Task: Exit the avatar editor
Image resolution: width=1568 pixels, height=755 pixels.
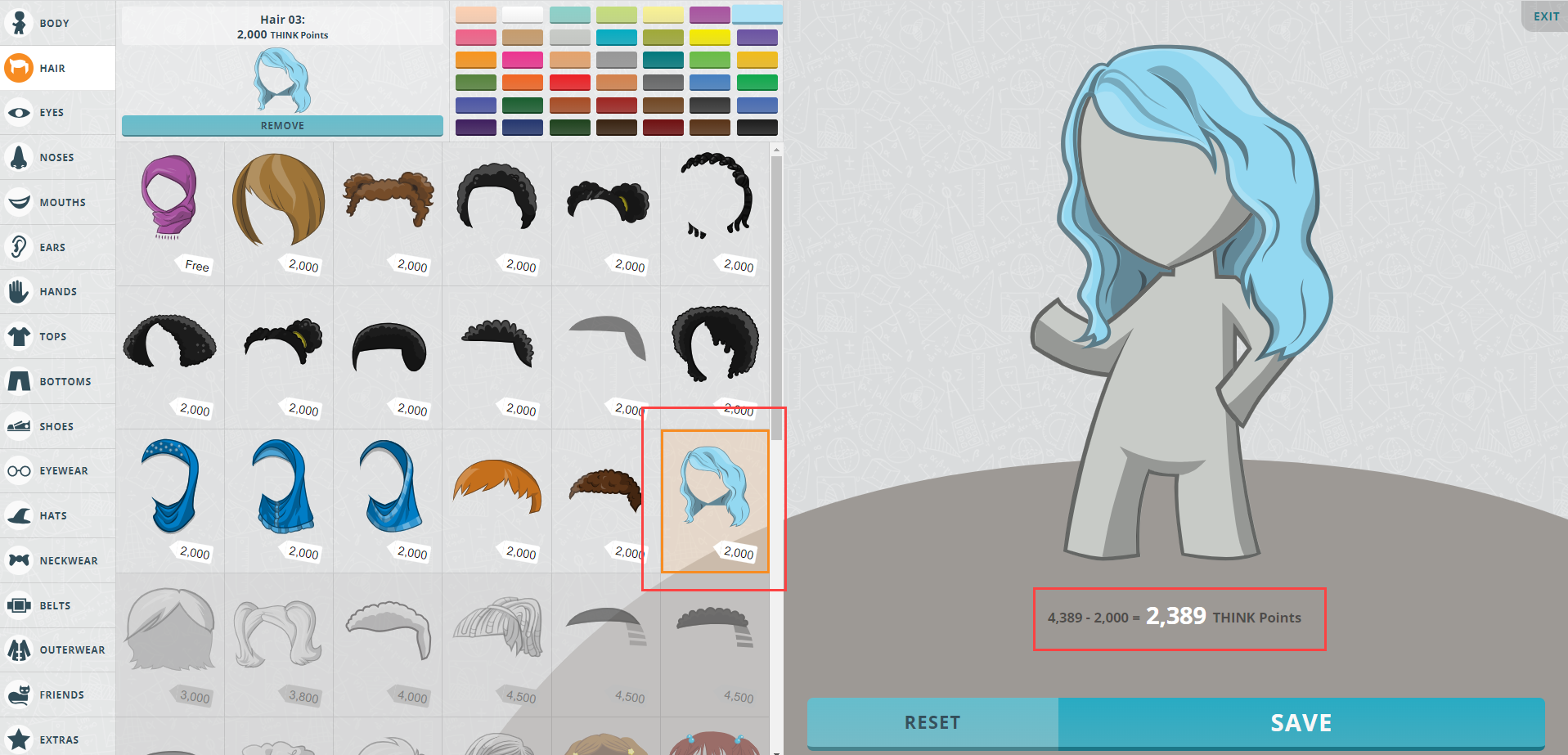Action: [1545, 16]
